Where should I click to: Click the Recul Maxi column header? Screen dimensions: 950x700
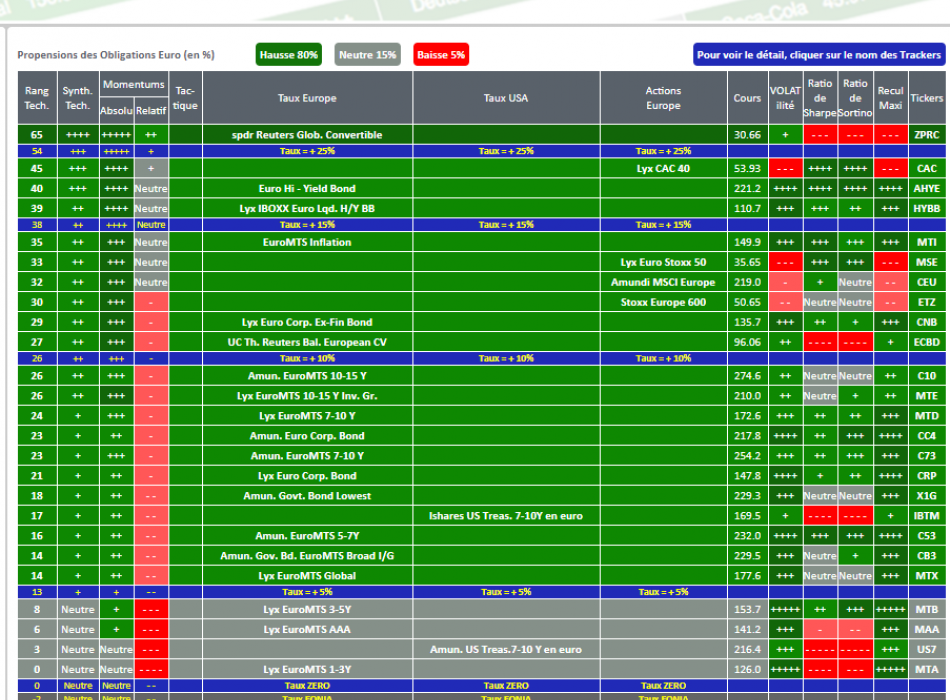(890, 98)
